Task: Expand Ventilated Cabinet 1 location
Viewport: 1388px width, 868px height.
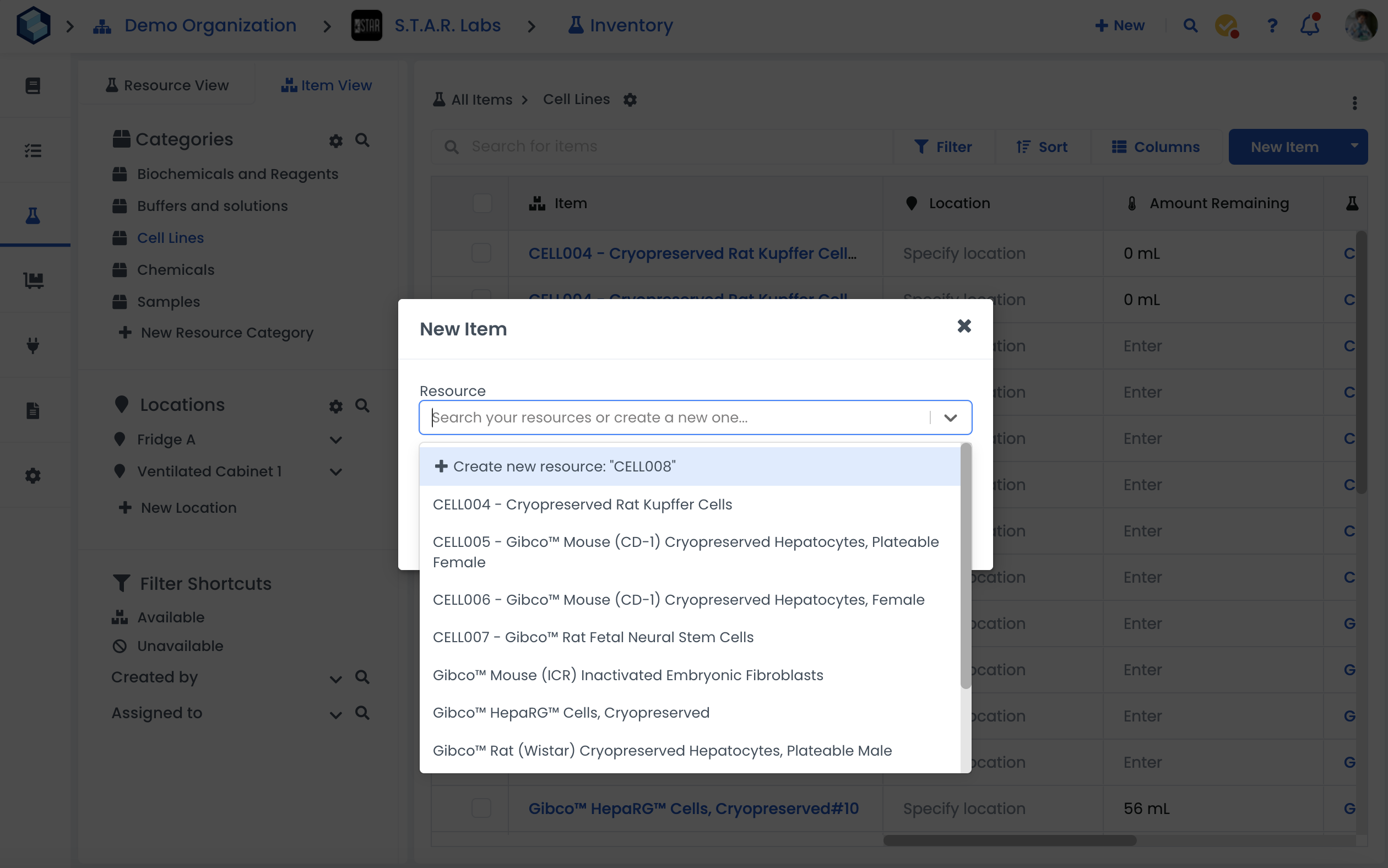Action: [336, 472]
